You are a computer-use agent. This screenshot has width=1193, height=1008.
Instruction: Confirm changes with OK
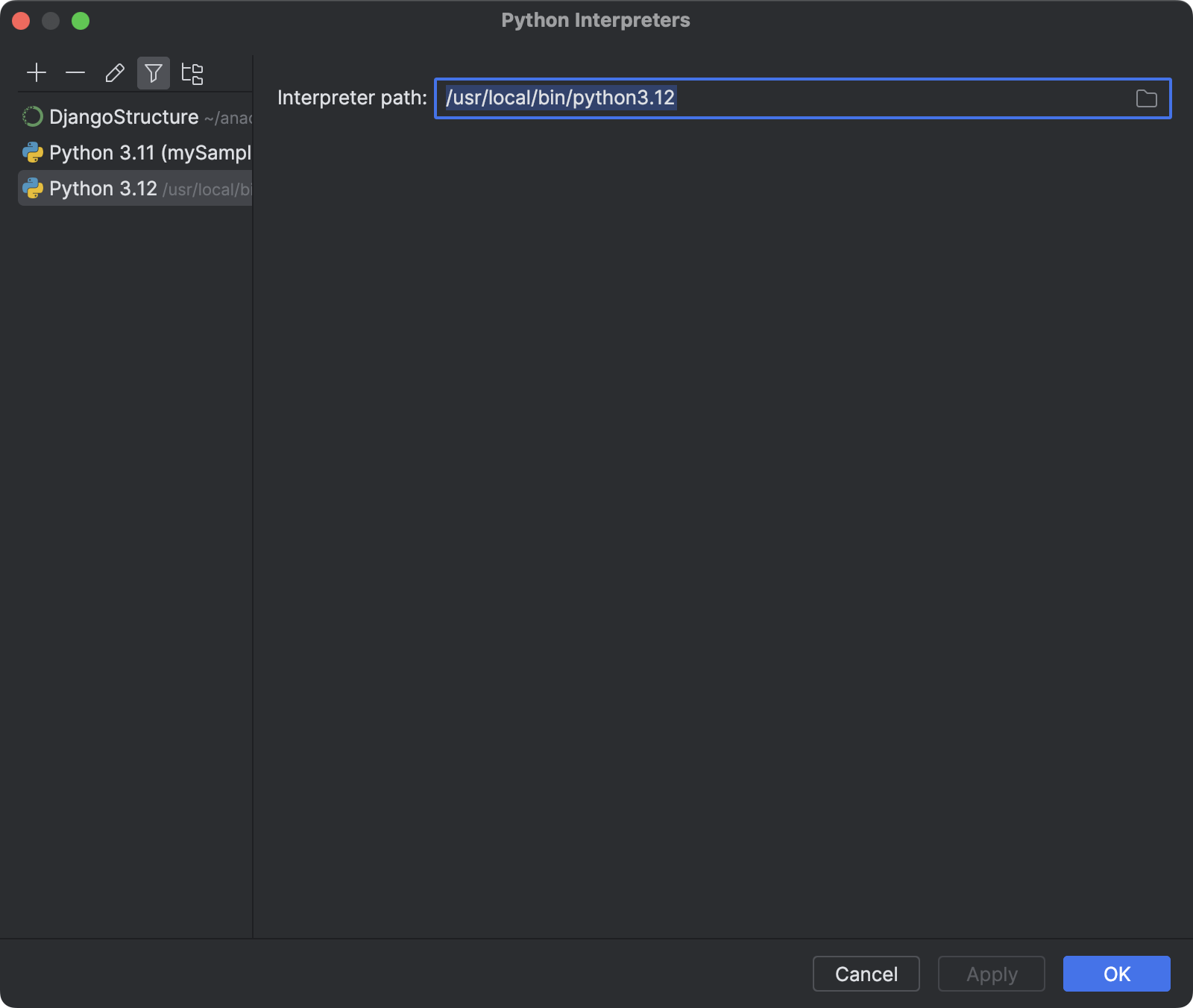click(x=1116, y=974)
